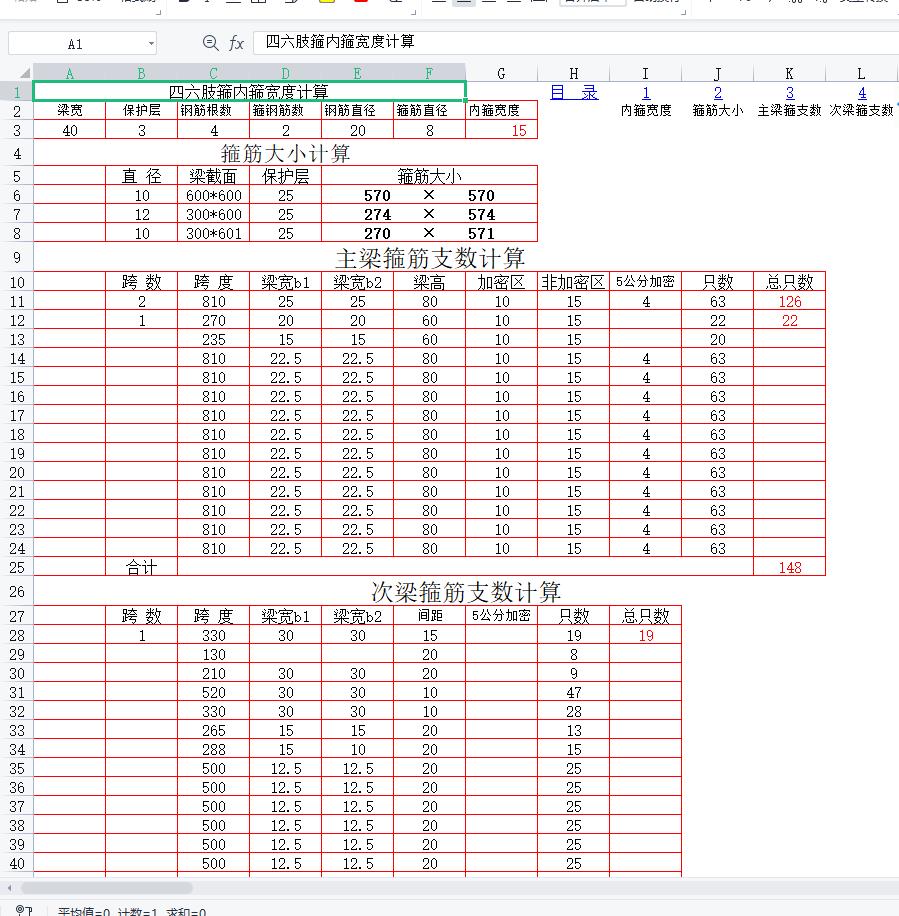Select column H header

click(x=574, y=73)
